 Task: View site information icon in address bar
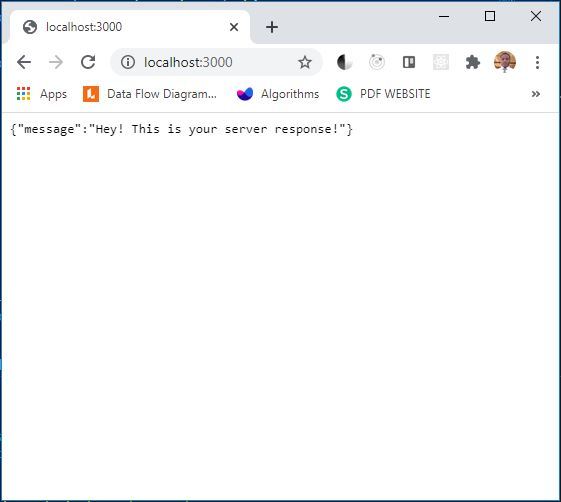tap(128, 62)
